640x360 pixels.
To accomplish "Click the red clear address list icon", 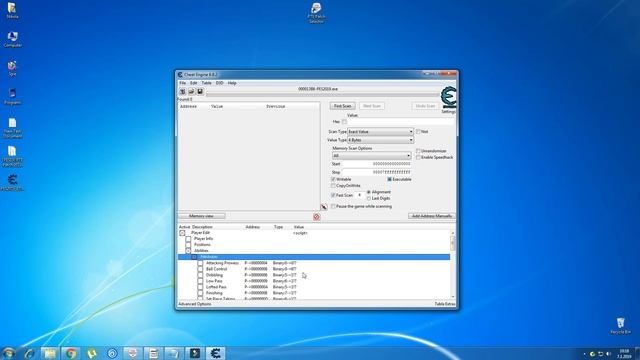I will 316,217.
